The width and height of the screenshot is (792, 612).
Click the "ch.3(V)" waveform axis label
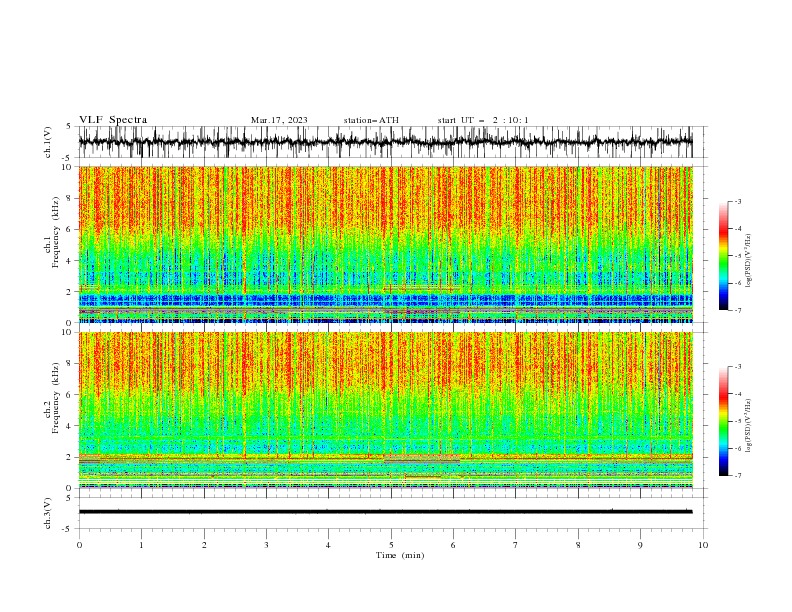48,513
